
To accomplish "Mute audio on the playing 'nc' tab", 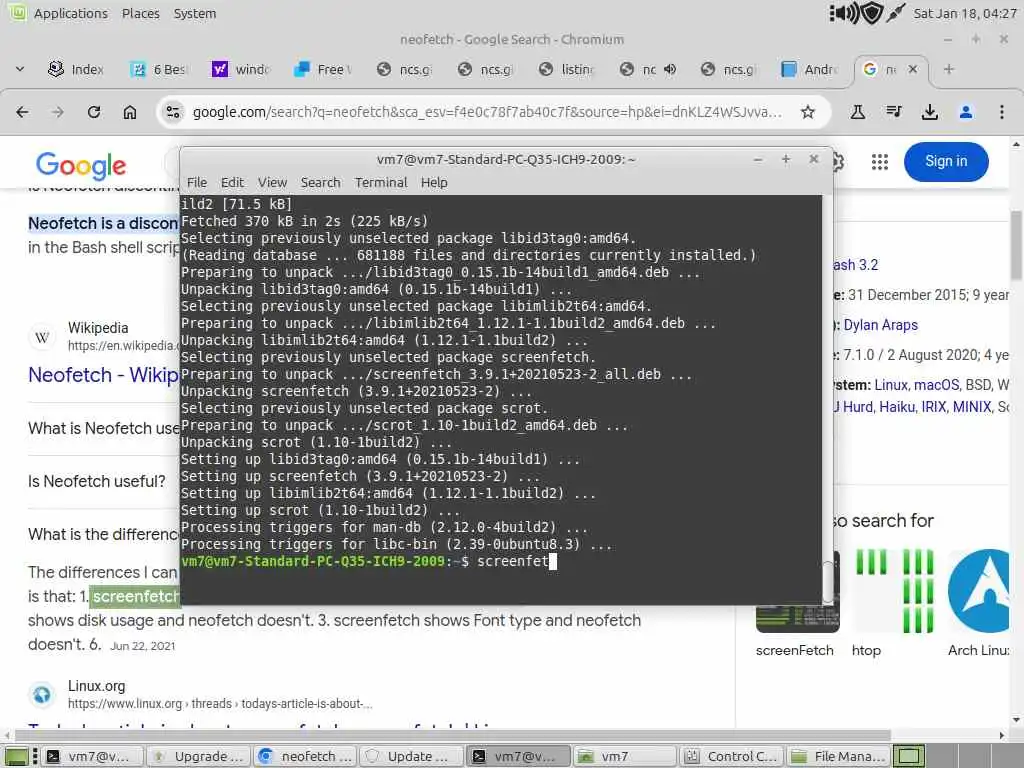I will [x=670, y=69].
